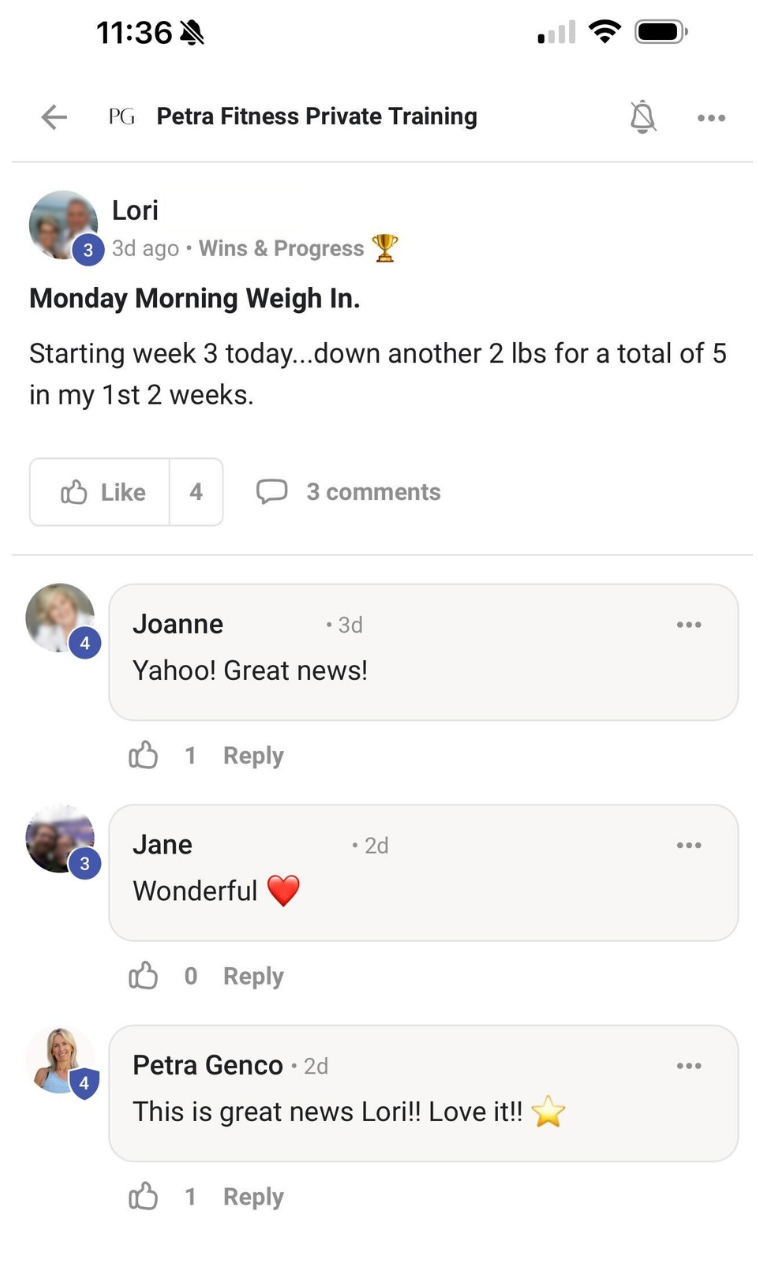758x1262 pixels.
Task: Tap the back arrow icon
Action: click(54, 117)
